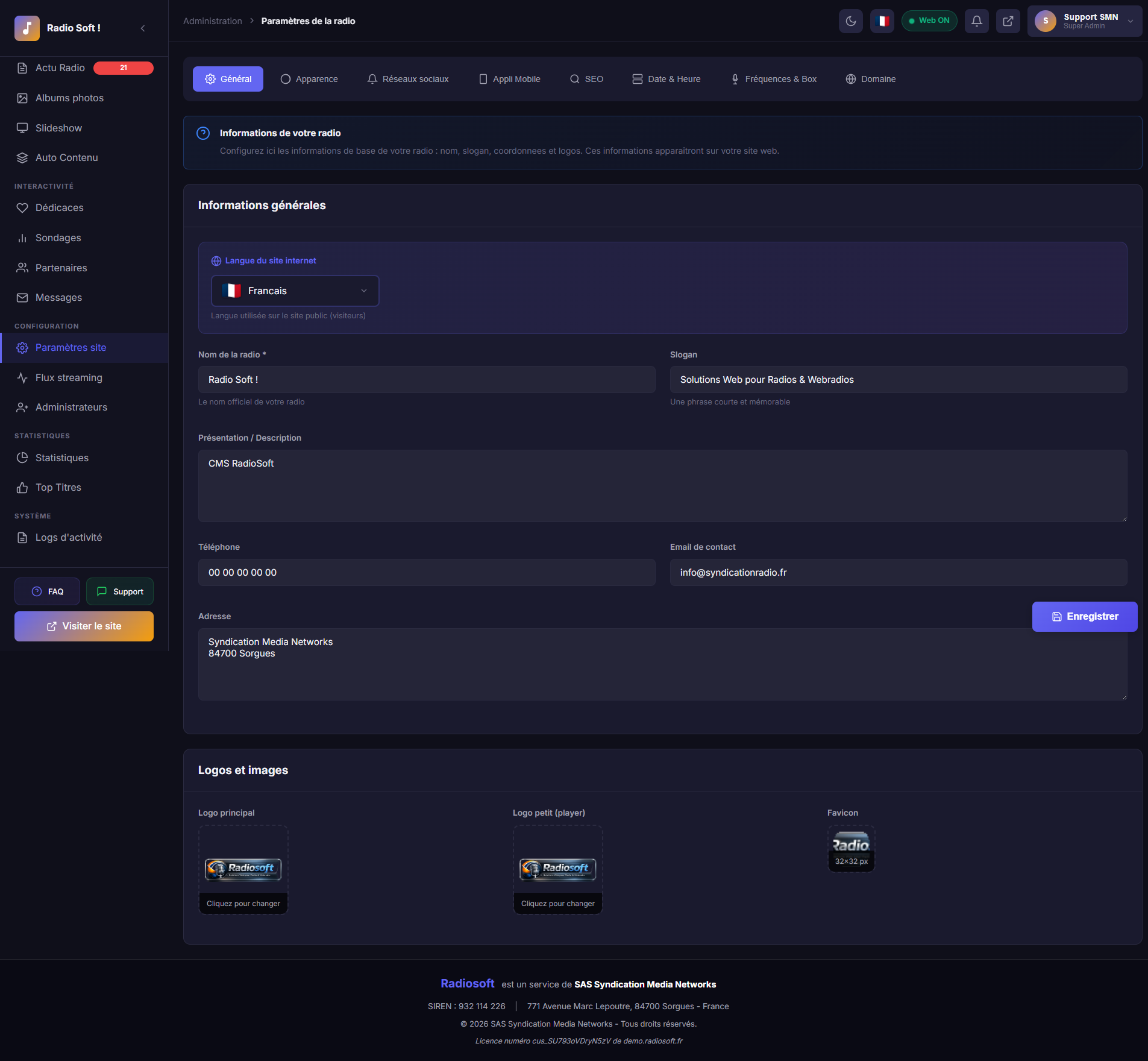Screen dimensions: 1148x1061
Task: Toggle the Web ON status badge
Action: pyautogui.click(x=929, y=20)
